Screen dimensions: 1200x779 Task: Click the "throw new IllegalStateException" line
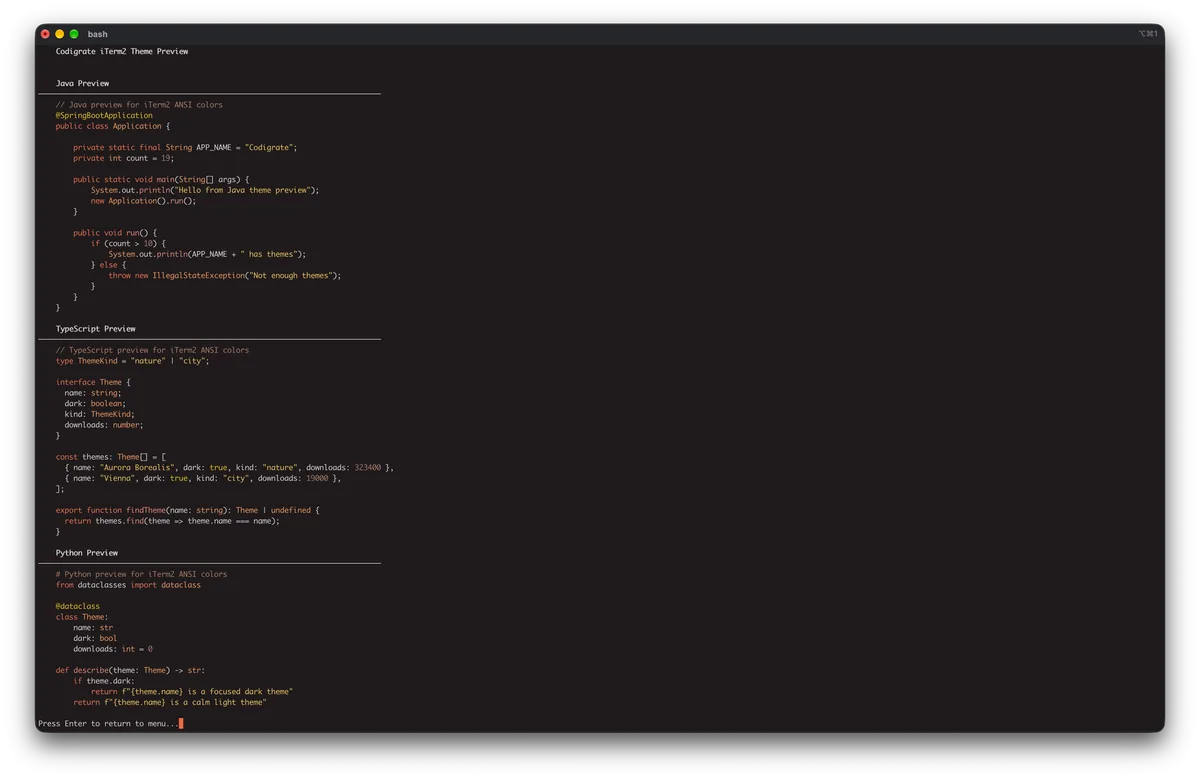click(225, 275)
